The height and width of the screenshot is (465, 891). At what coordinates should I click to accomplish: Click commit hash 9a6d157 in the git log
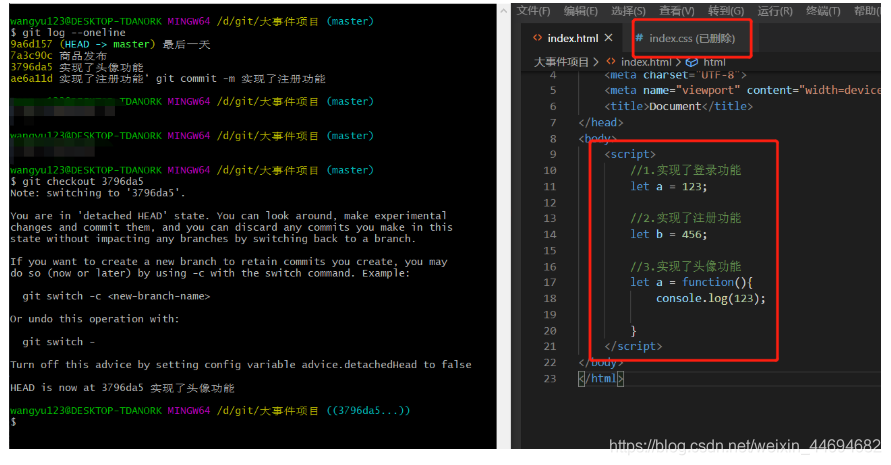tap(31, 44)
